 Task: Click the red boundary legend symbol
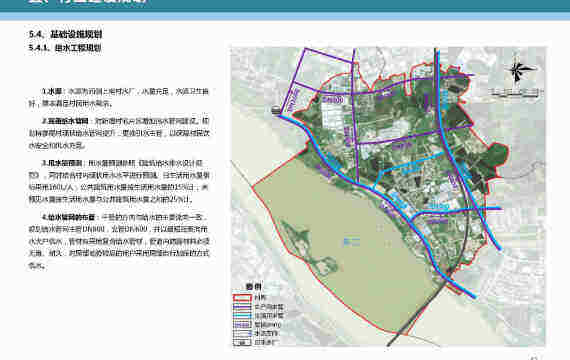click(x=242, y=298)
